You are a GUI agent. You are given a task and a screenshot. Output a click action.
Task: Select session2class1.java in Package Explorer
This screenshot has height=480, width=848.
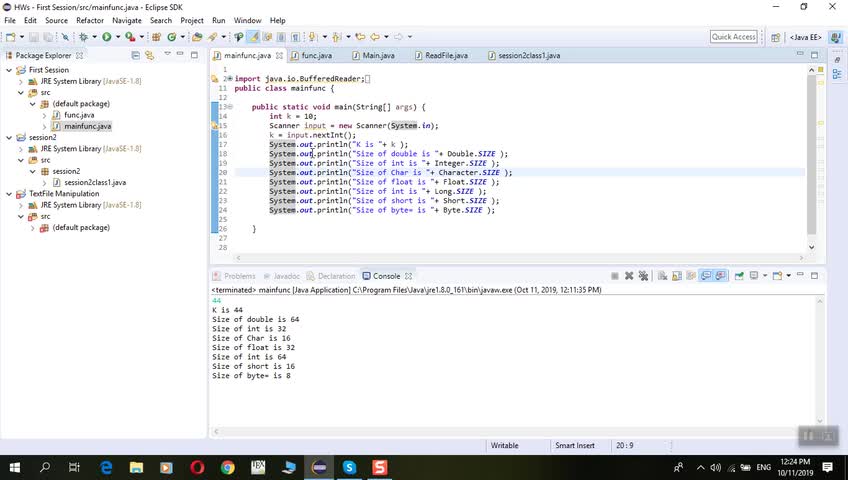(x=95, y=182)
